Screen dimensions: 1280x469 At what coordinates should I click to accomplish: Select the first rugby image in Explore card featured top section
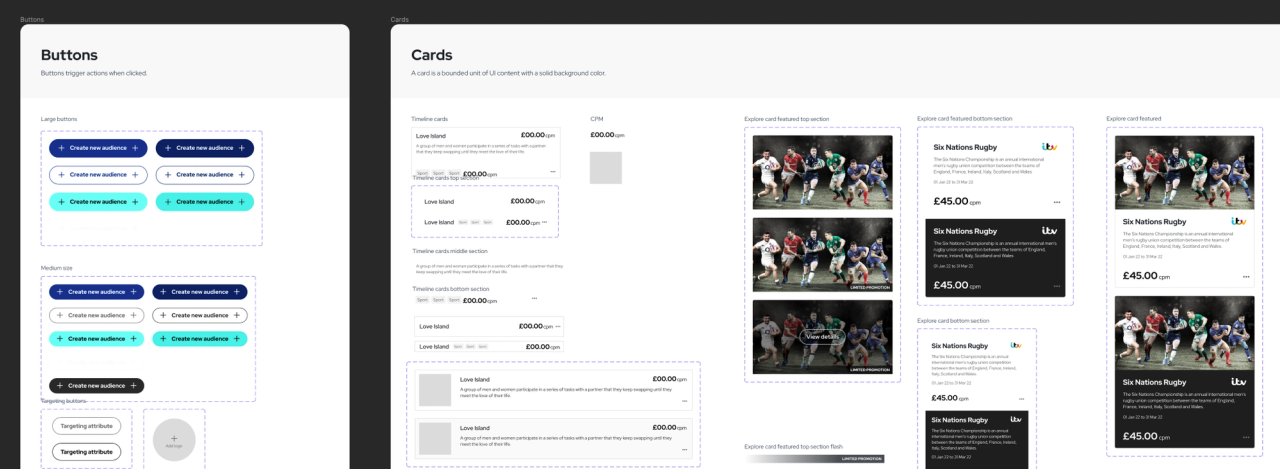tap(823, 173)
